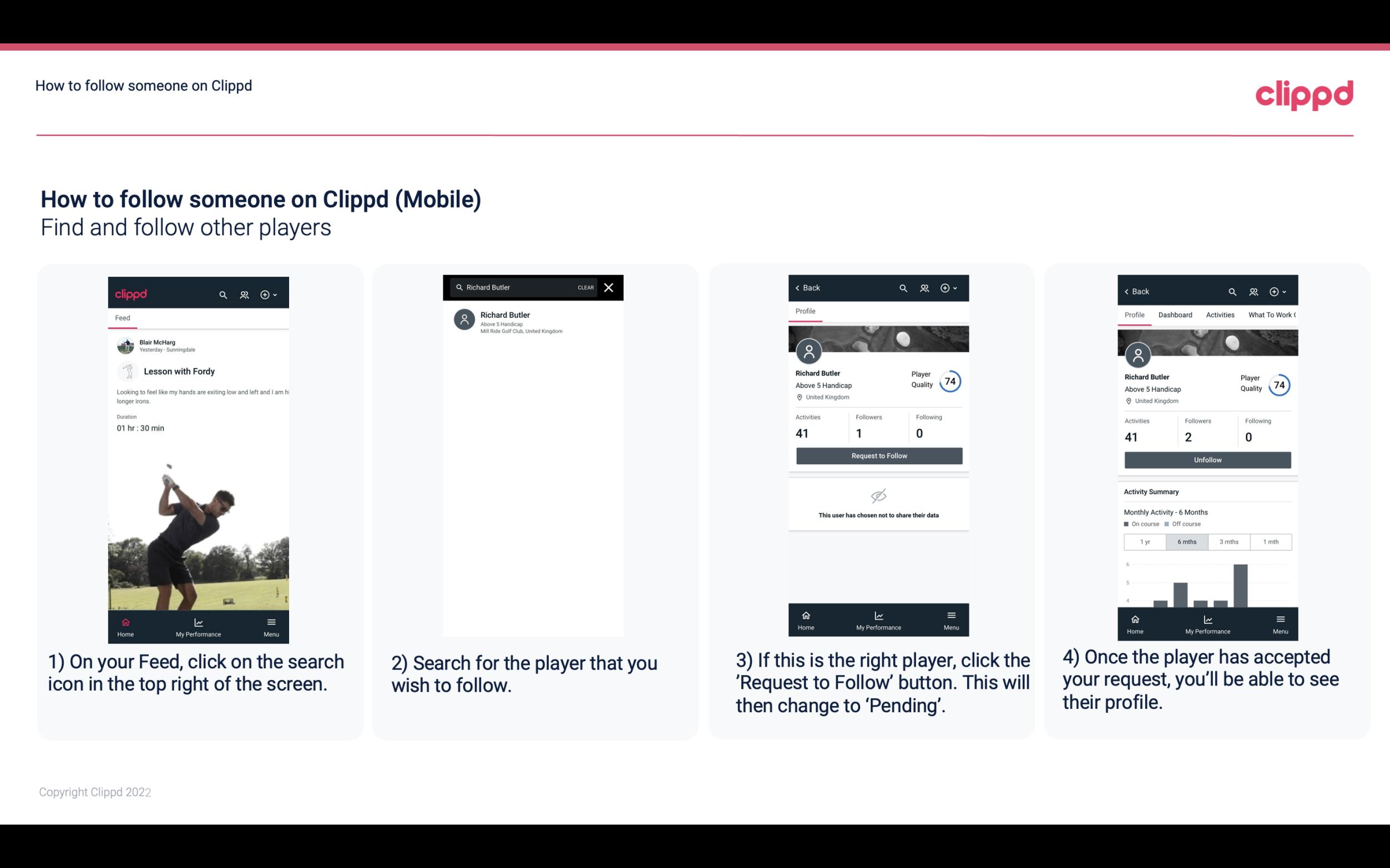This screenshot has width=1390, height=868.
Task: Click the Home icon in bottom navigation bar
Action: click(x=125, y=622)
